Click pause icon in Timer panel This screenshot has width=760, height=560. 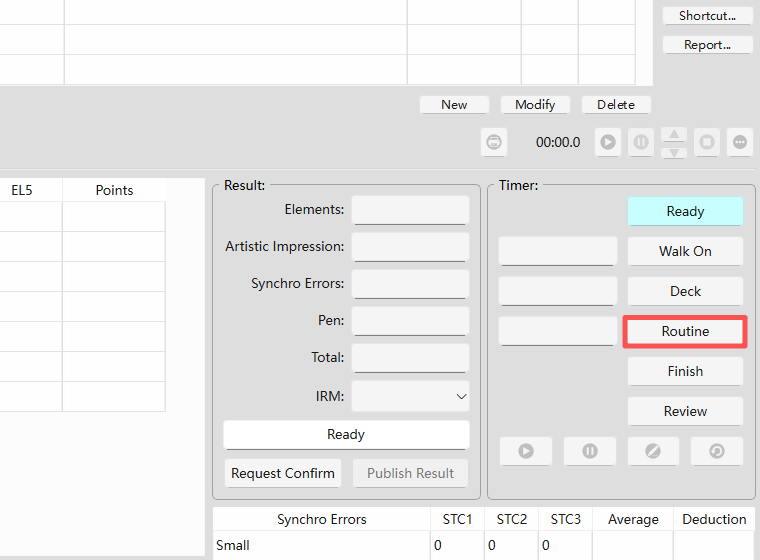[590, 451]
